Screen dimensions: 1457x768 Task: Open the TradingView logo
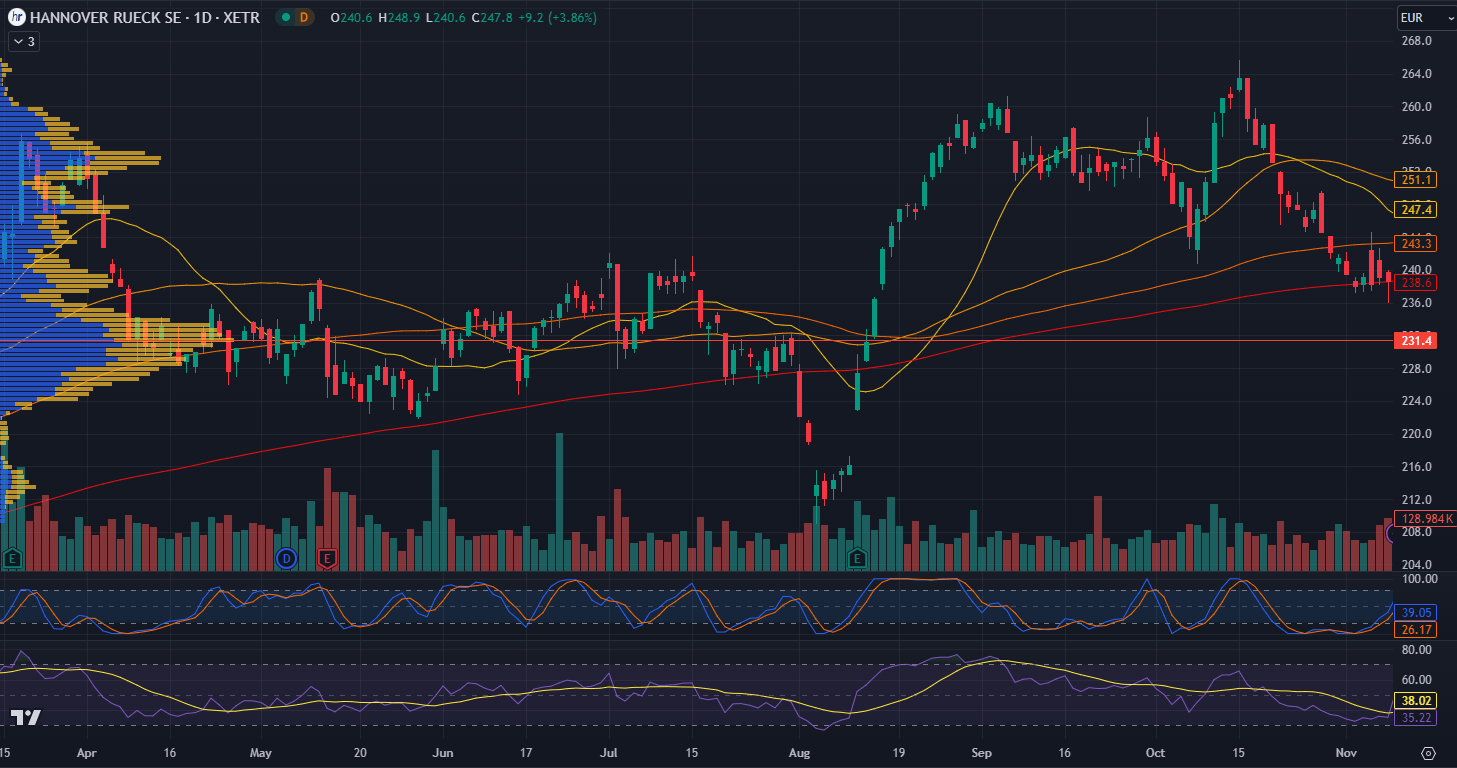pos(25,717)
